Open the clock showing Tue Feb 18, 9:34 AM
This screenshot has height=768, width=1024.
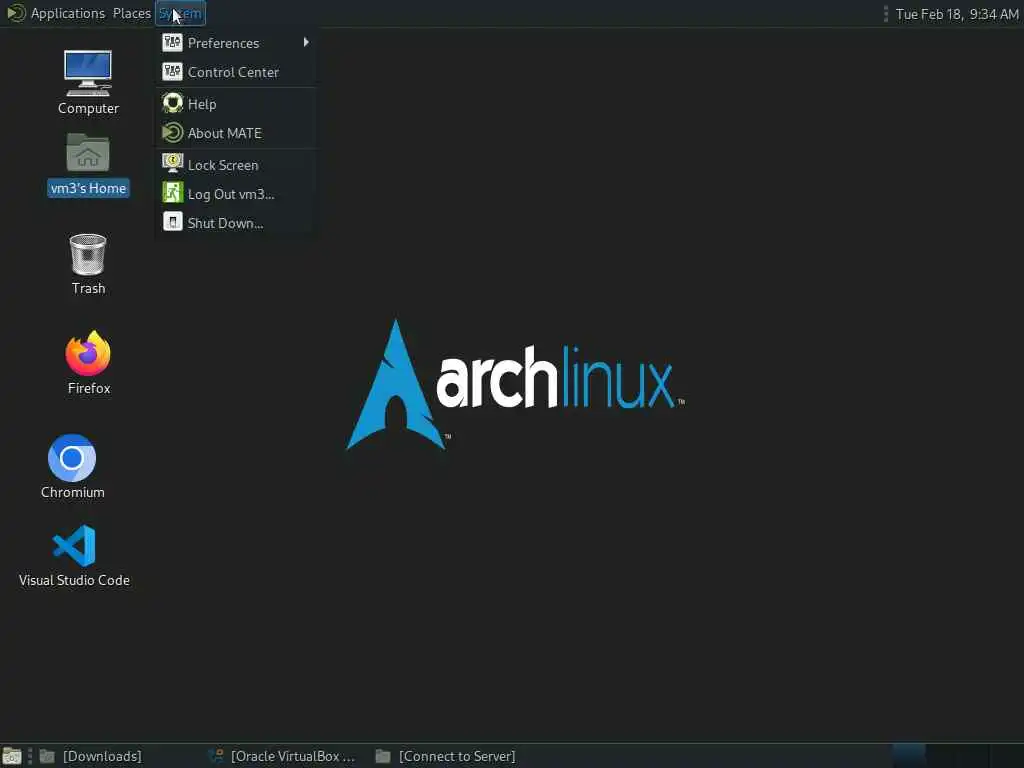point(957,14)
